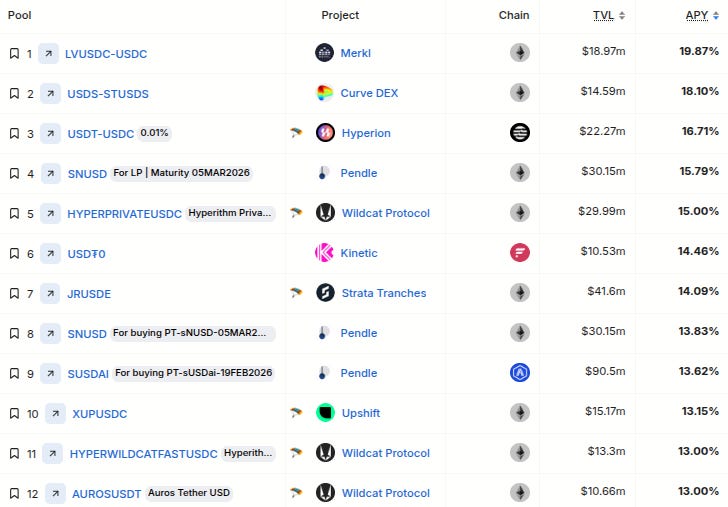
Task: Click the Hyperion project logo
Action: pos(325,133)
